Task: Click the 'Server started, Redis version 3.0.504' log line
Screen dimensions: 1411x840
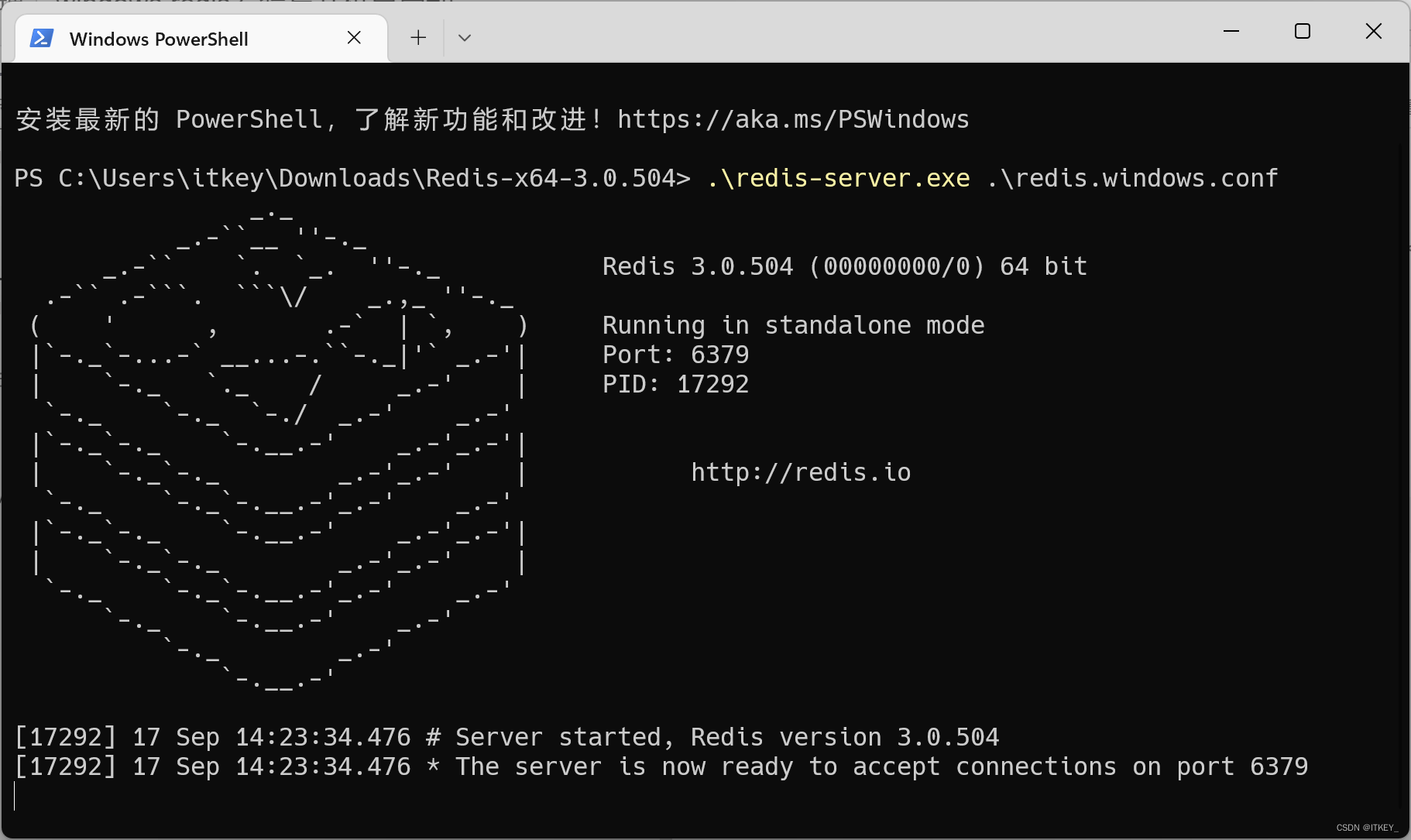Action: tap(507, 737)
